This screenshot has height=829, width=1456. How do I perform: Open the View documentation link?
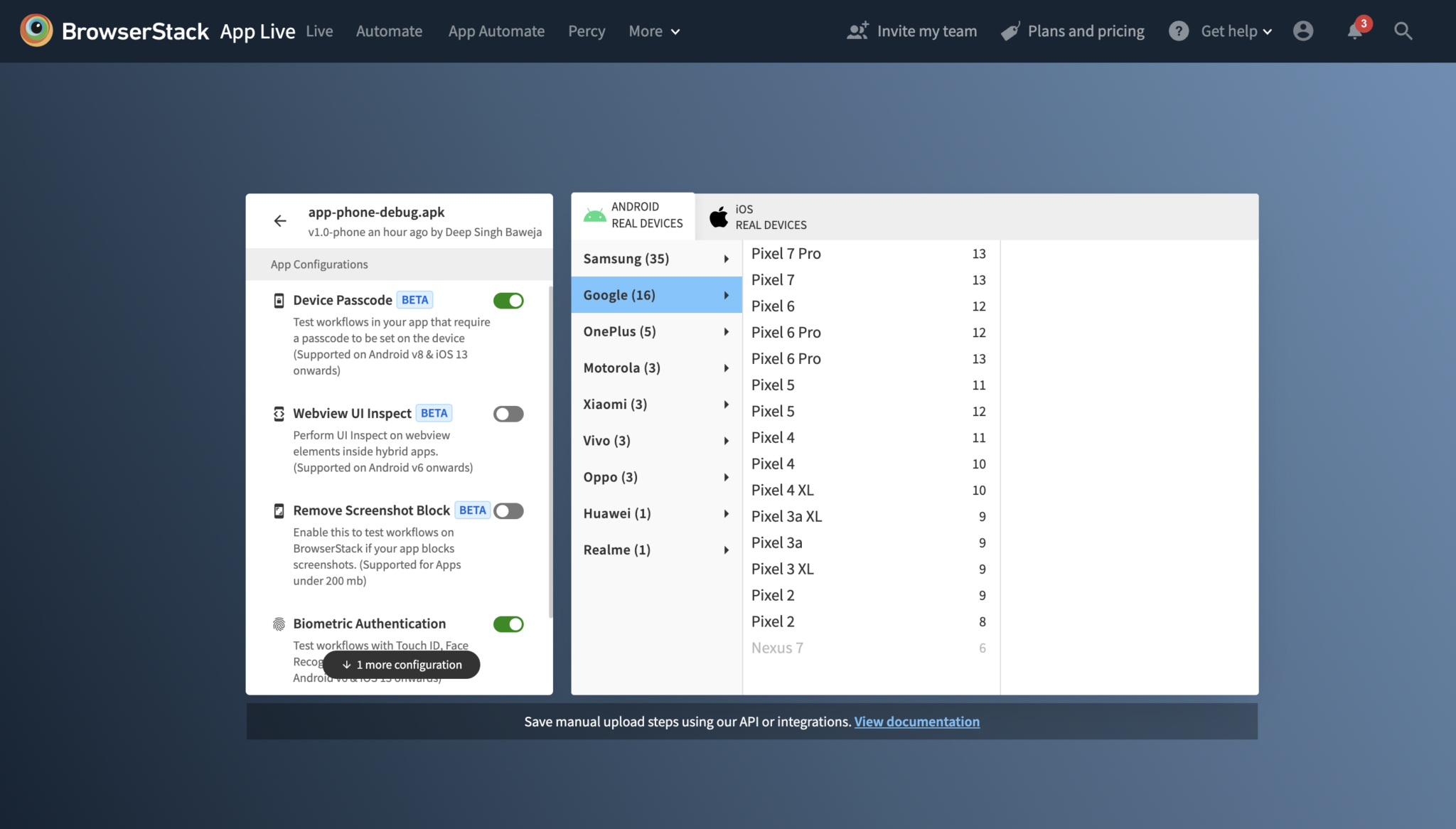pos(916,721)
